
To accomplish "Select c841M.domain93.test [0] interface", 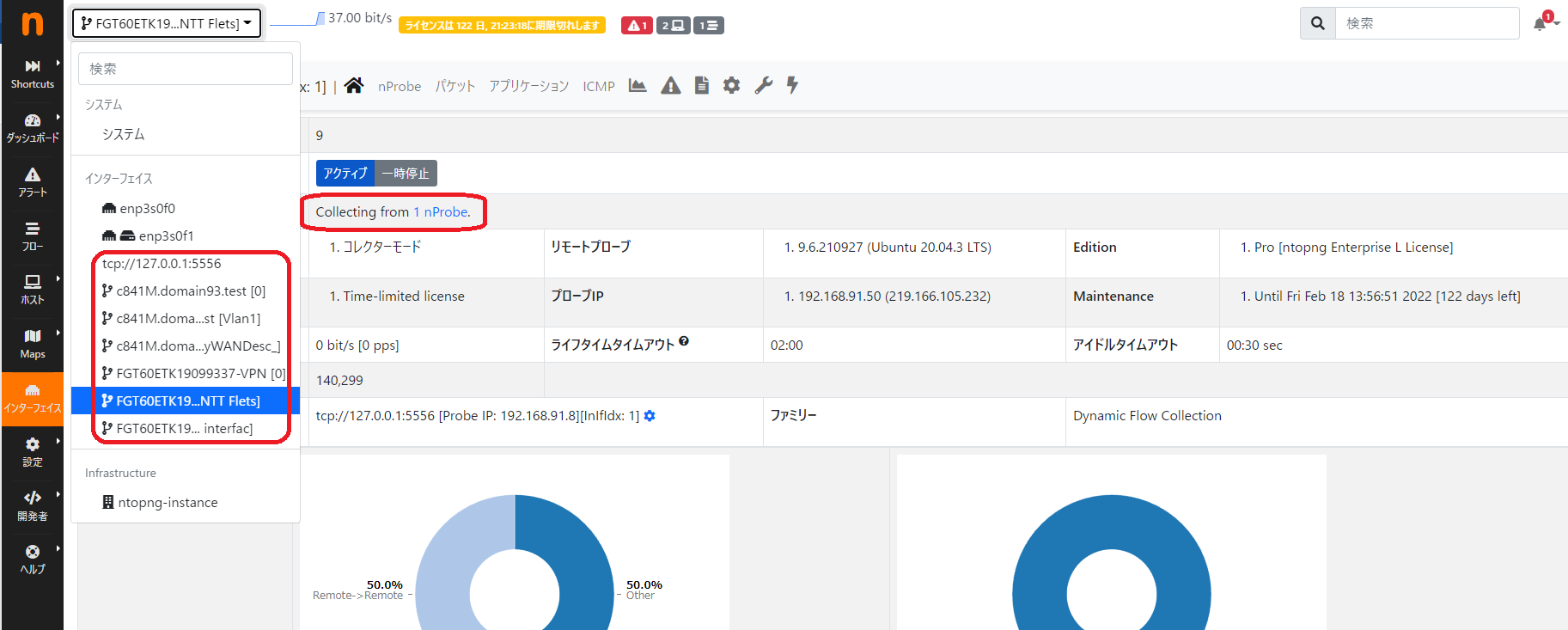I will coord(184,291).
